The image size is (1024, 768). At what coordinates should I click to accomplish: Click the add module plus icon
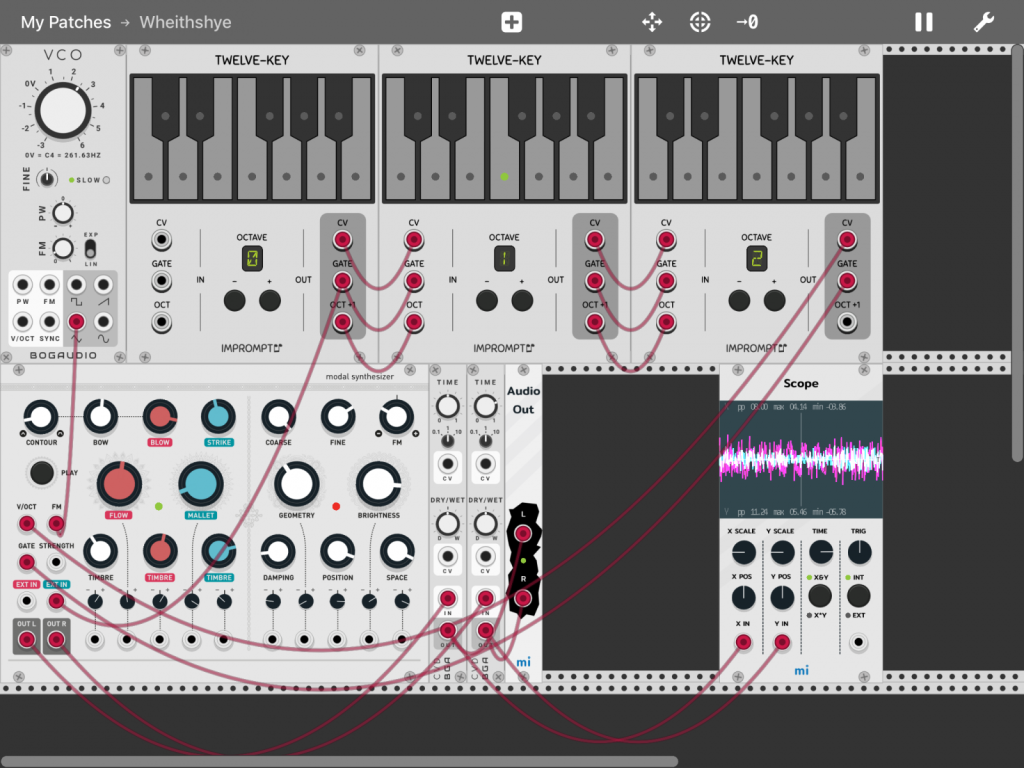pyautogui.click(x=511, y=22)
